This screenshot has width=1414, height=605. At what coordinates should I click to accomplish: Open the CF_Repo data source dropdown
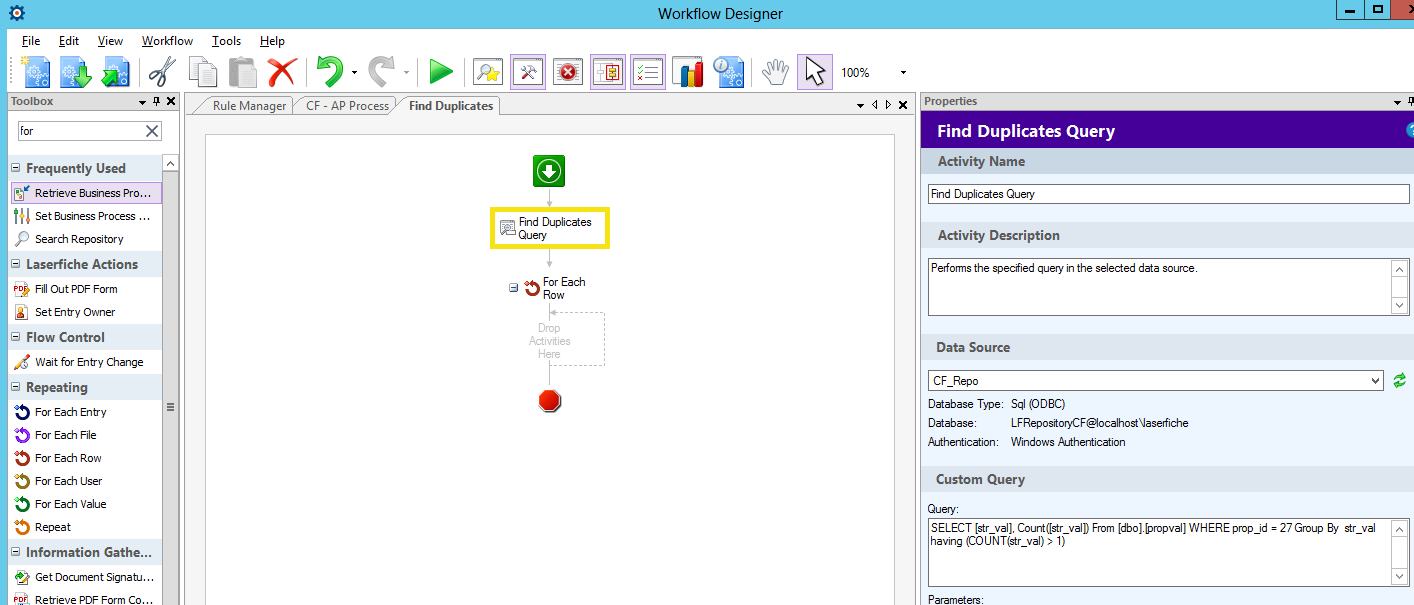coord(1376,381)
